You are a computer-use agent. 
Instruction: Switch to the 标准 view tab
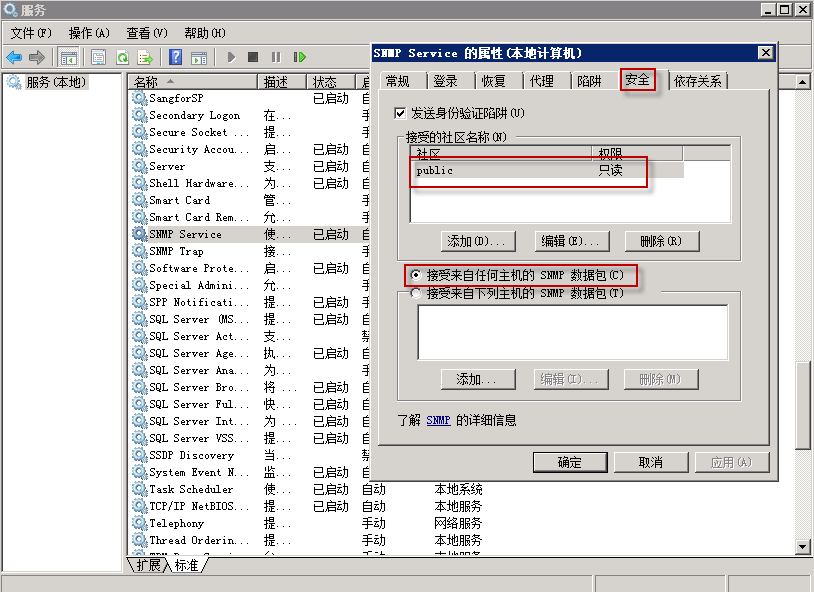[x=186, y=565]
